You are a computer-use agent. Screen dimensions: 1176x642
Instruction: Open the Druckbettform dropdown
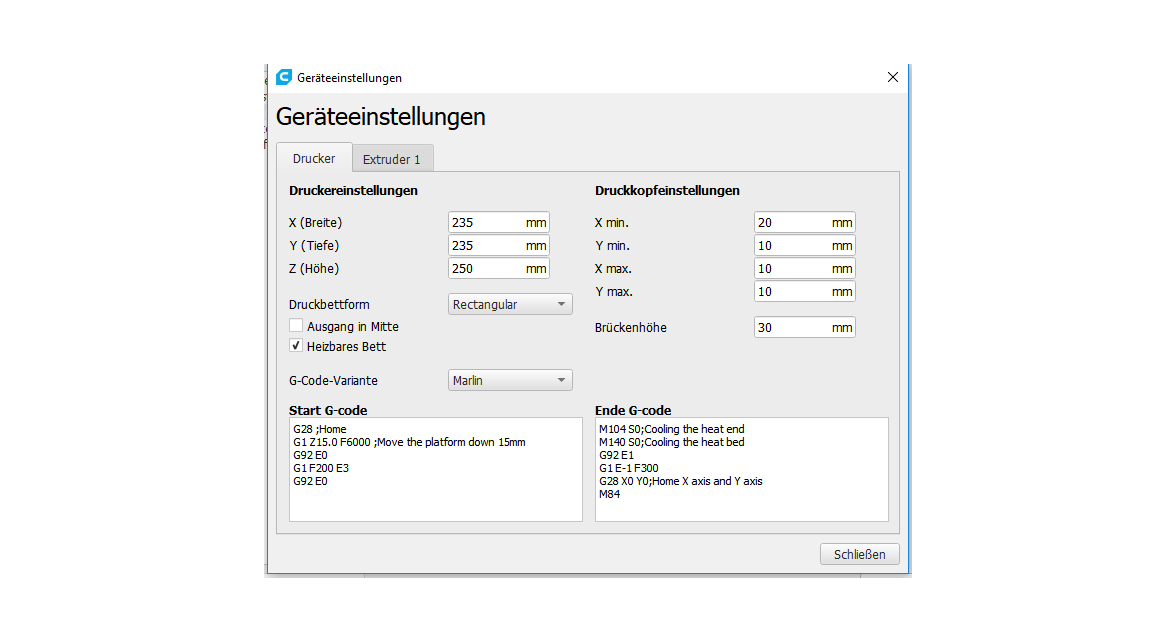point(510,304)
